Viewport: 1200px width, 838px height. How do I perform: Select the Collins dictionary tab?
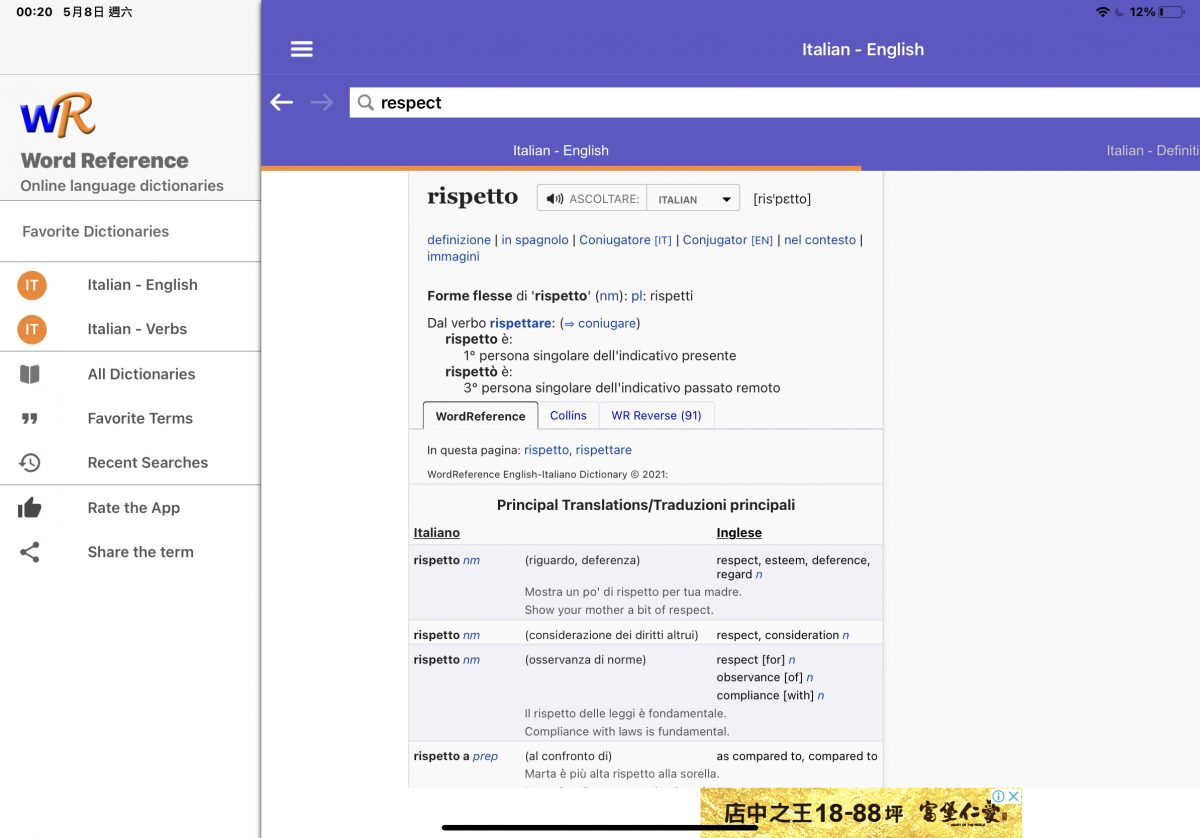coord(568,415)
